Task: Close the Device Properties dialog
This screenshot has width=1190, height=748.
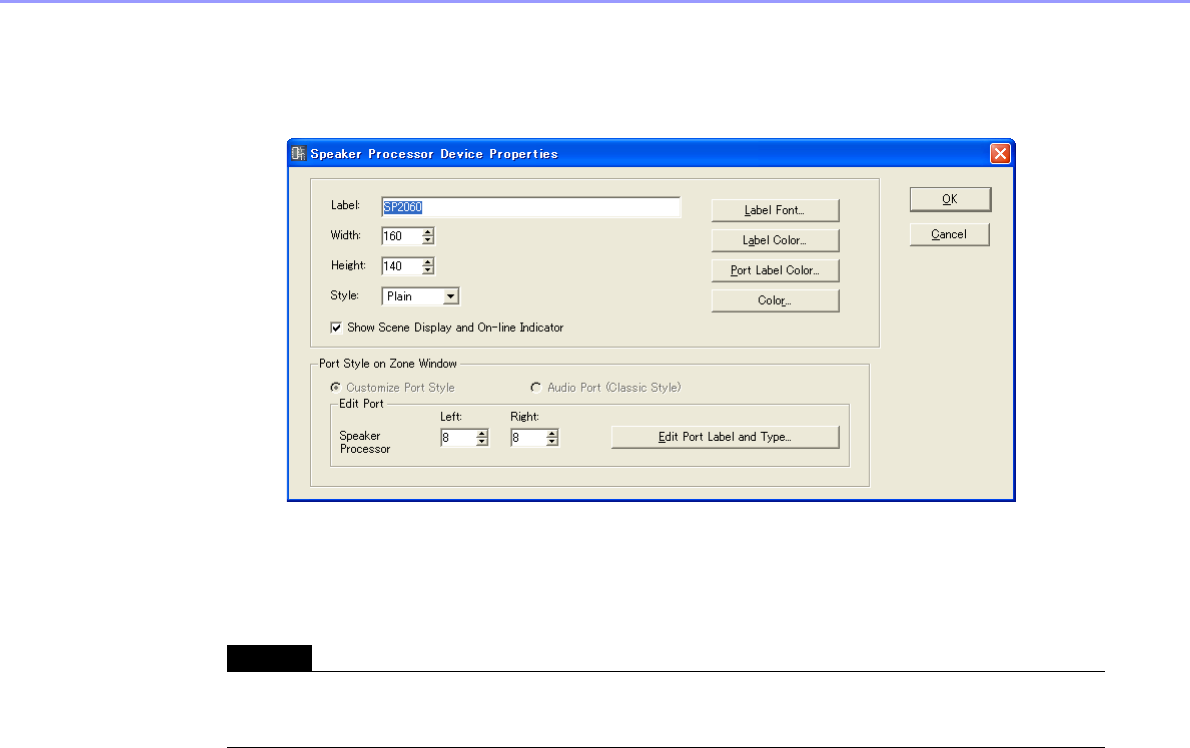Action: click(x=1000, y=153)
